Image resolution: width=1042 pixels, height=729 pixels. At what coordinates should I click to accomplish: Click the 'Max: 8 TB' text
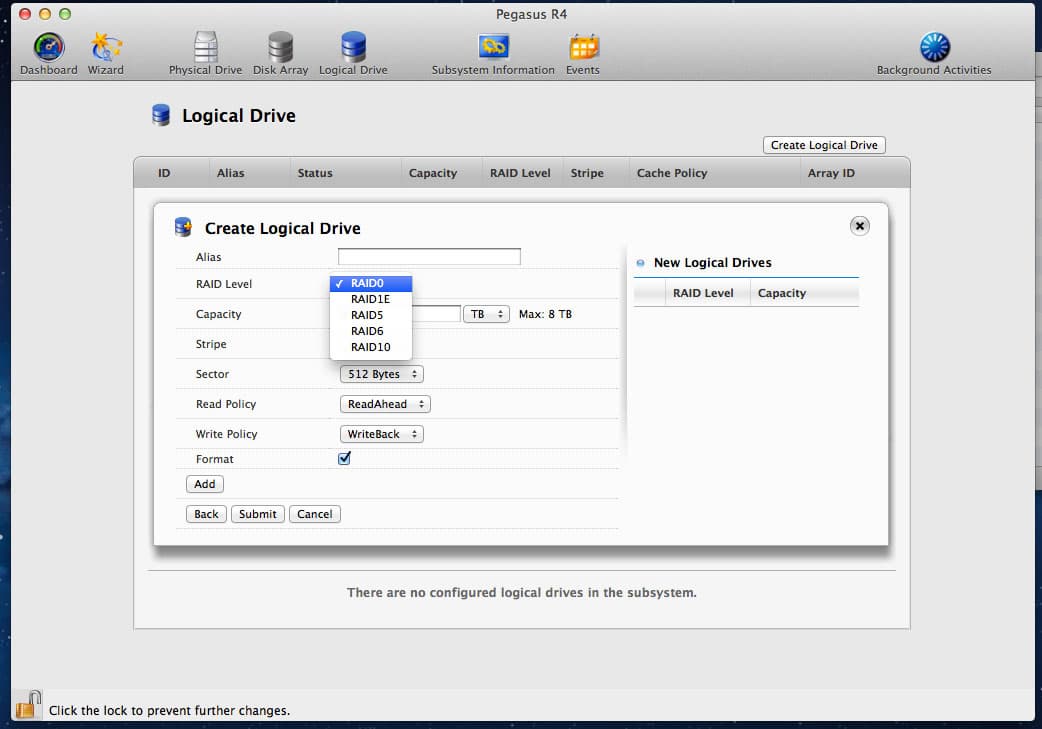pyautogui.click(x=545, y=314)
